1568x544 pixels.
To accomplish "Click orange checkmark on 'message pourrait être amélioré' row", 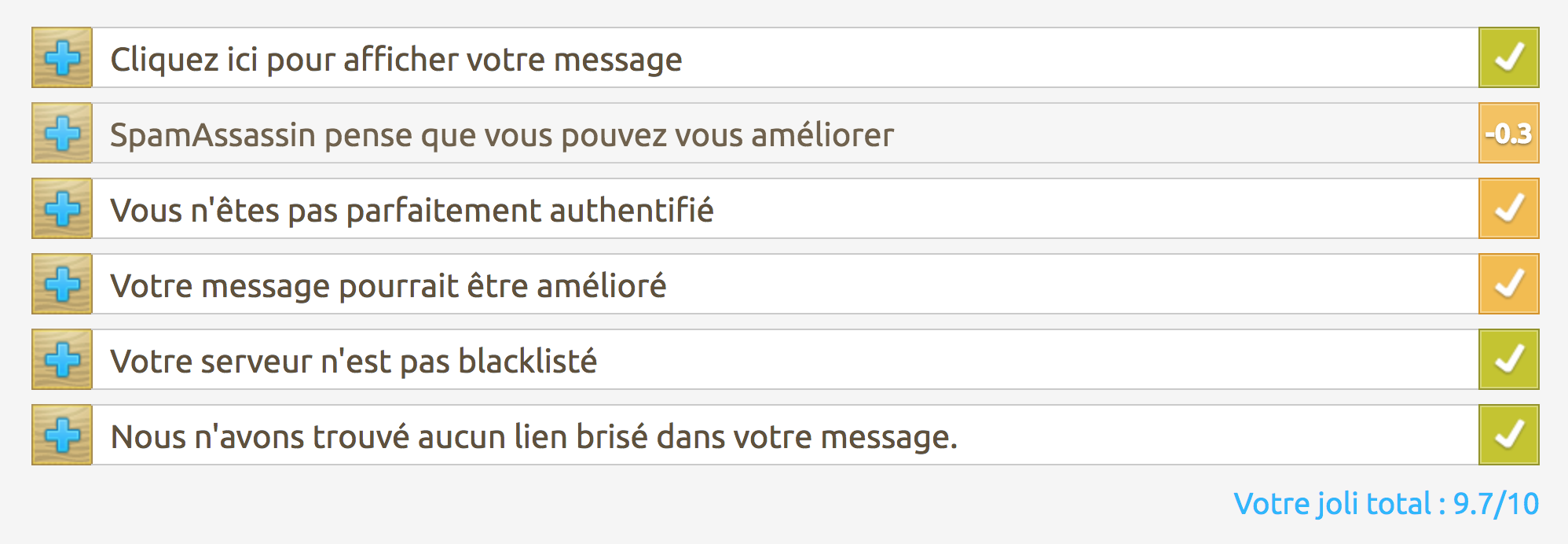I will [x=1508, y=285].
